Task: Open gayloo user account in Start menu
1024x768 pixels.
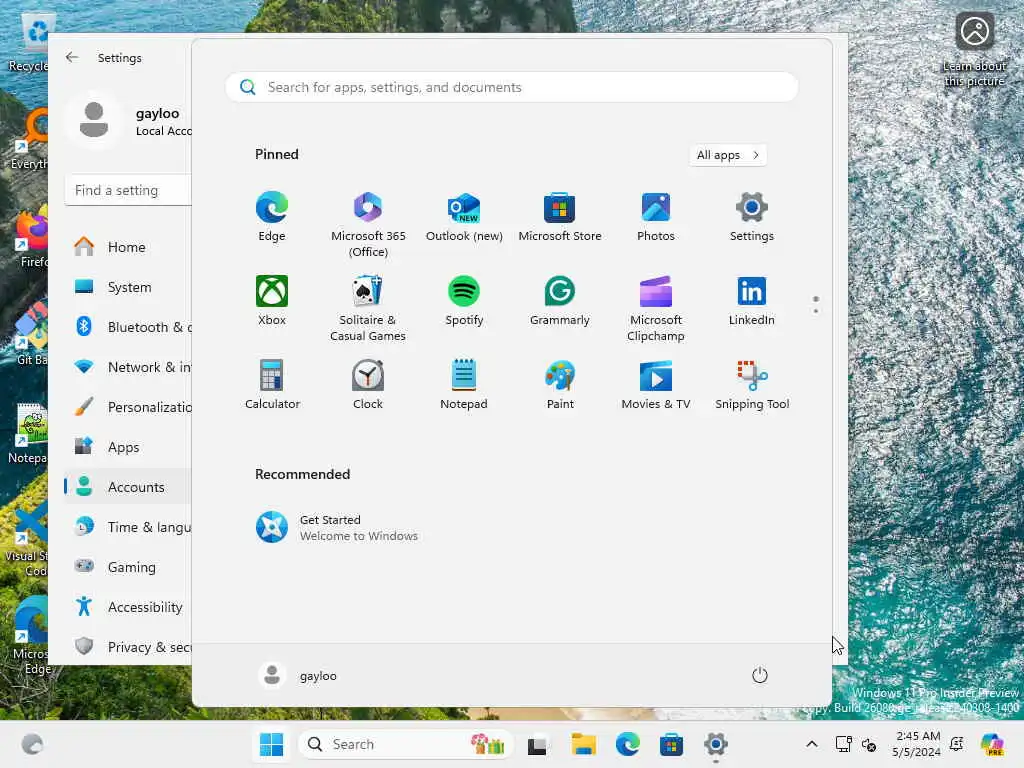Action: pos(298,675)
